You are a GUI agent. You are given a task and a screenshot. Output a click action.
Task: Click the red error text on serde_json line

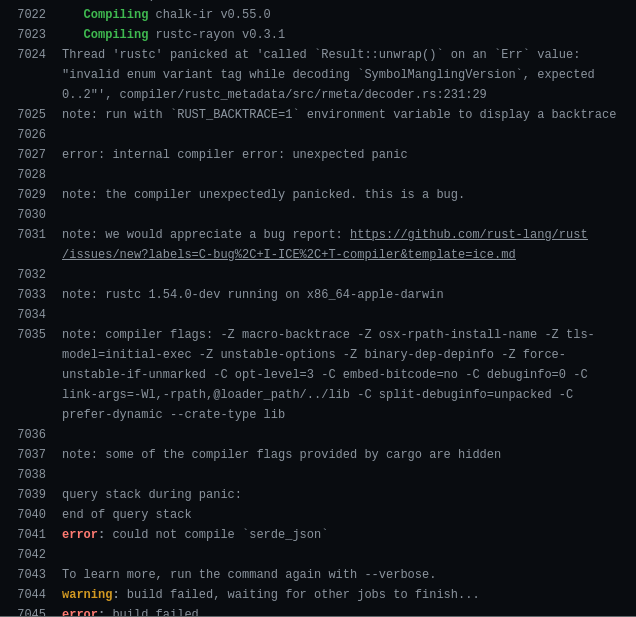[80, 534]
